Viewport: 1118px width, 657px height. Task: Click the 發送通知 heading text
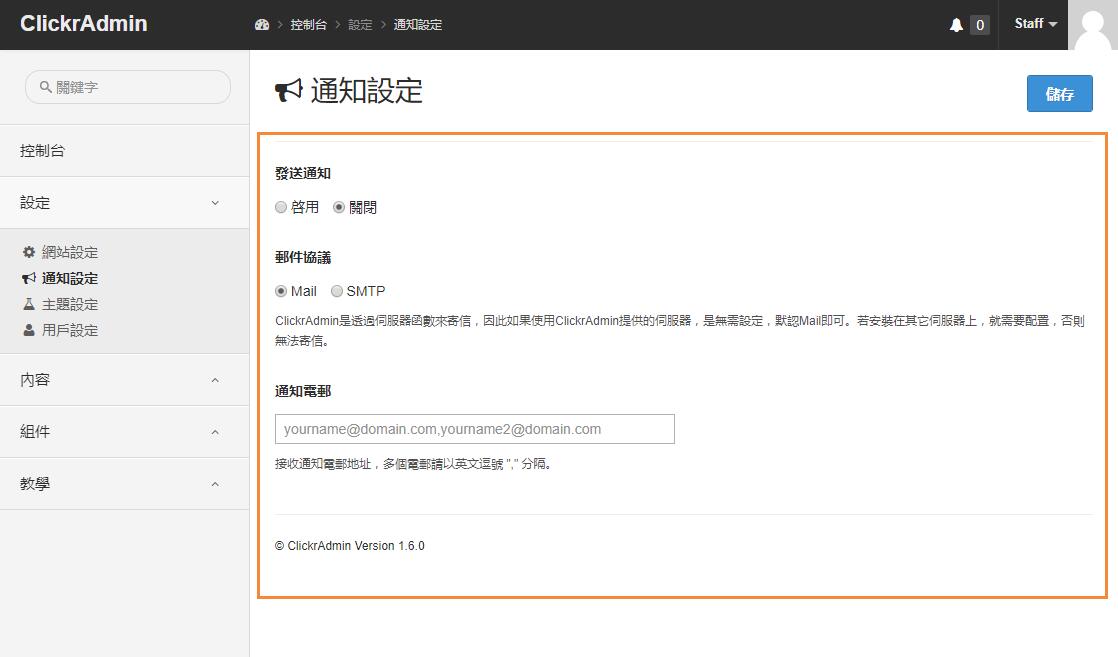point(303,173)
